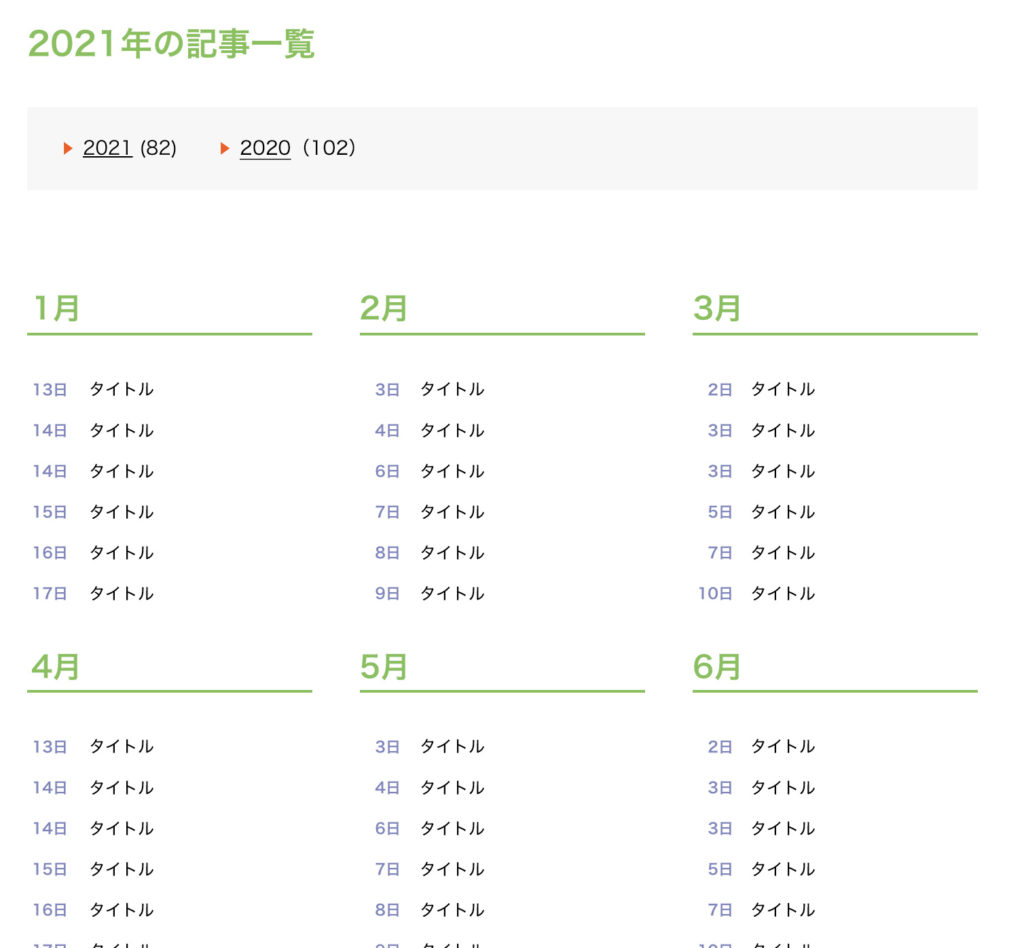Select the 6日 article in 2月
This screenshot has width=1024, height=948.
point(452,471)
